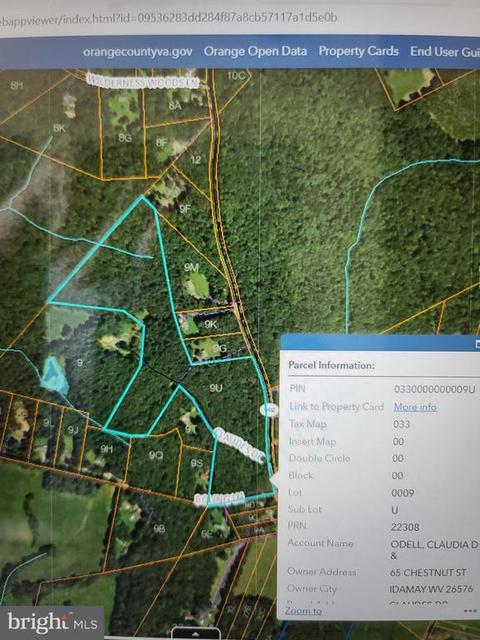Viewport: 480px width, 640px height.
Task: Select the blue pond polygon on map
Action: click(x=54, y=375)
